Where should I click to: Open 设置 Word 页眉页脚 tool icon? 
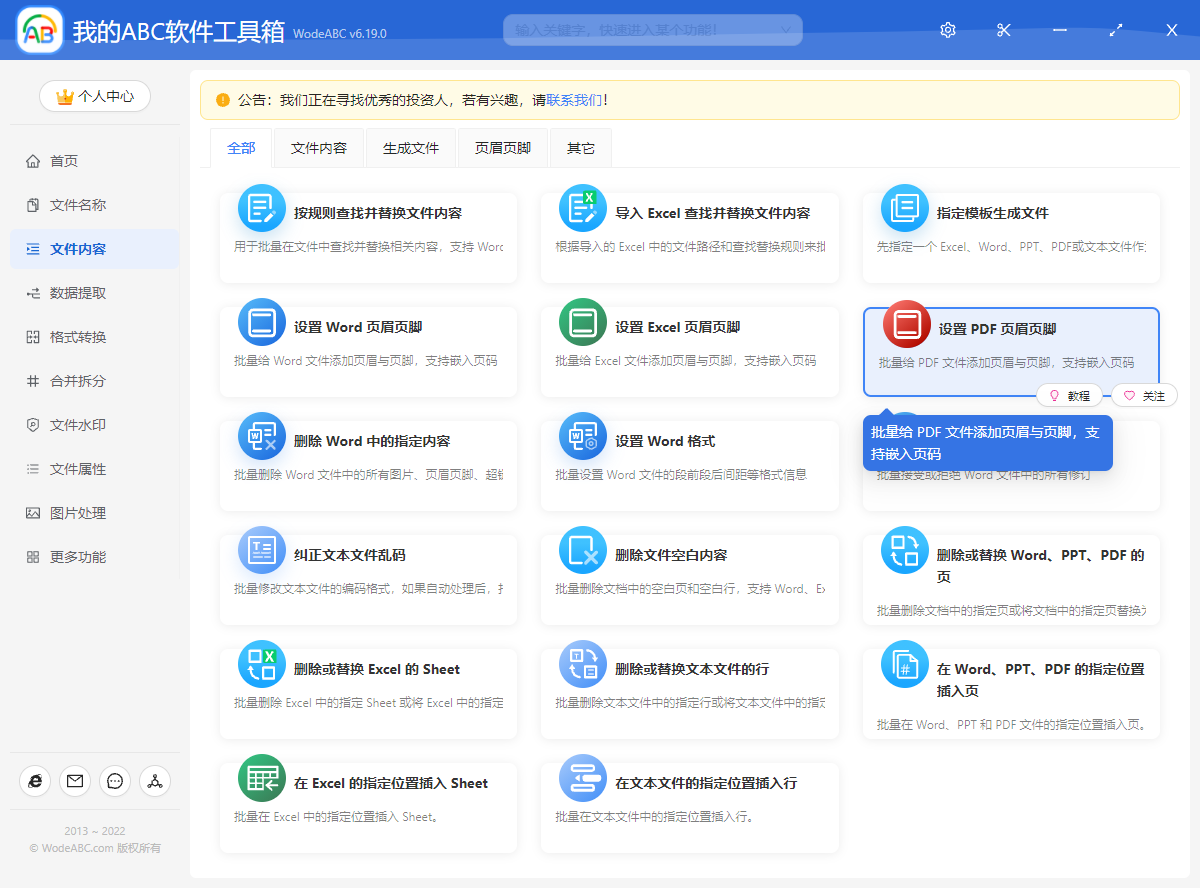point(262,322)
